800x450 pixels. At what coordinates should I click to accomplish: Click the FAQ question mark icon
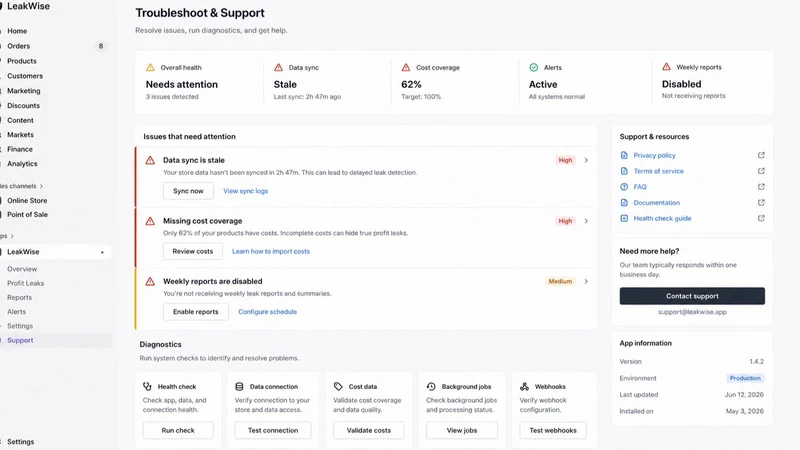(624, 187)
